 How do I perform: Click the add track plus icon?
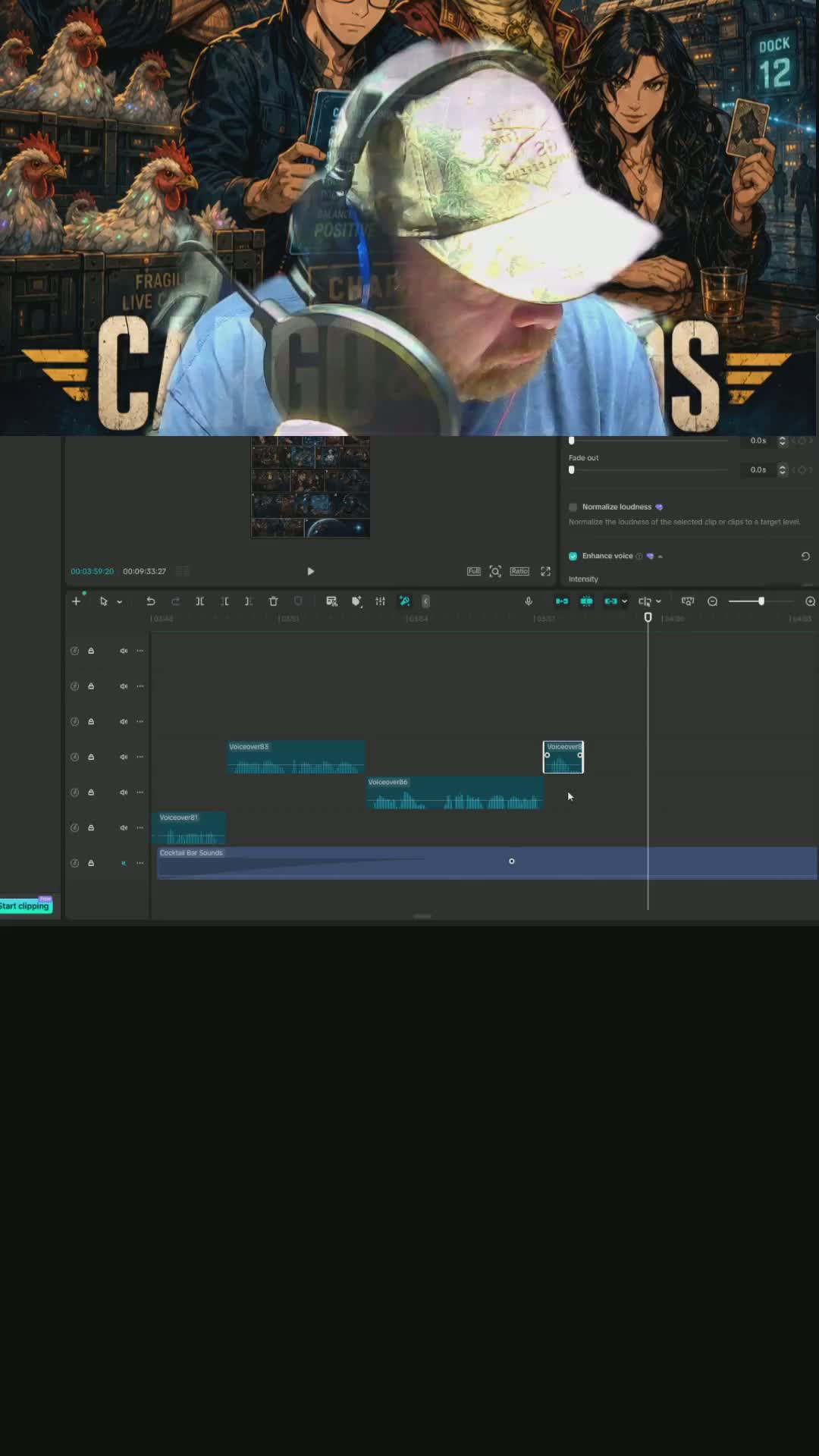click(x=76, y=601)
